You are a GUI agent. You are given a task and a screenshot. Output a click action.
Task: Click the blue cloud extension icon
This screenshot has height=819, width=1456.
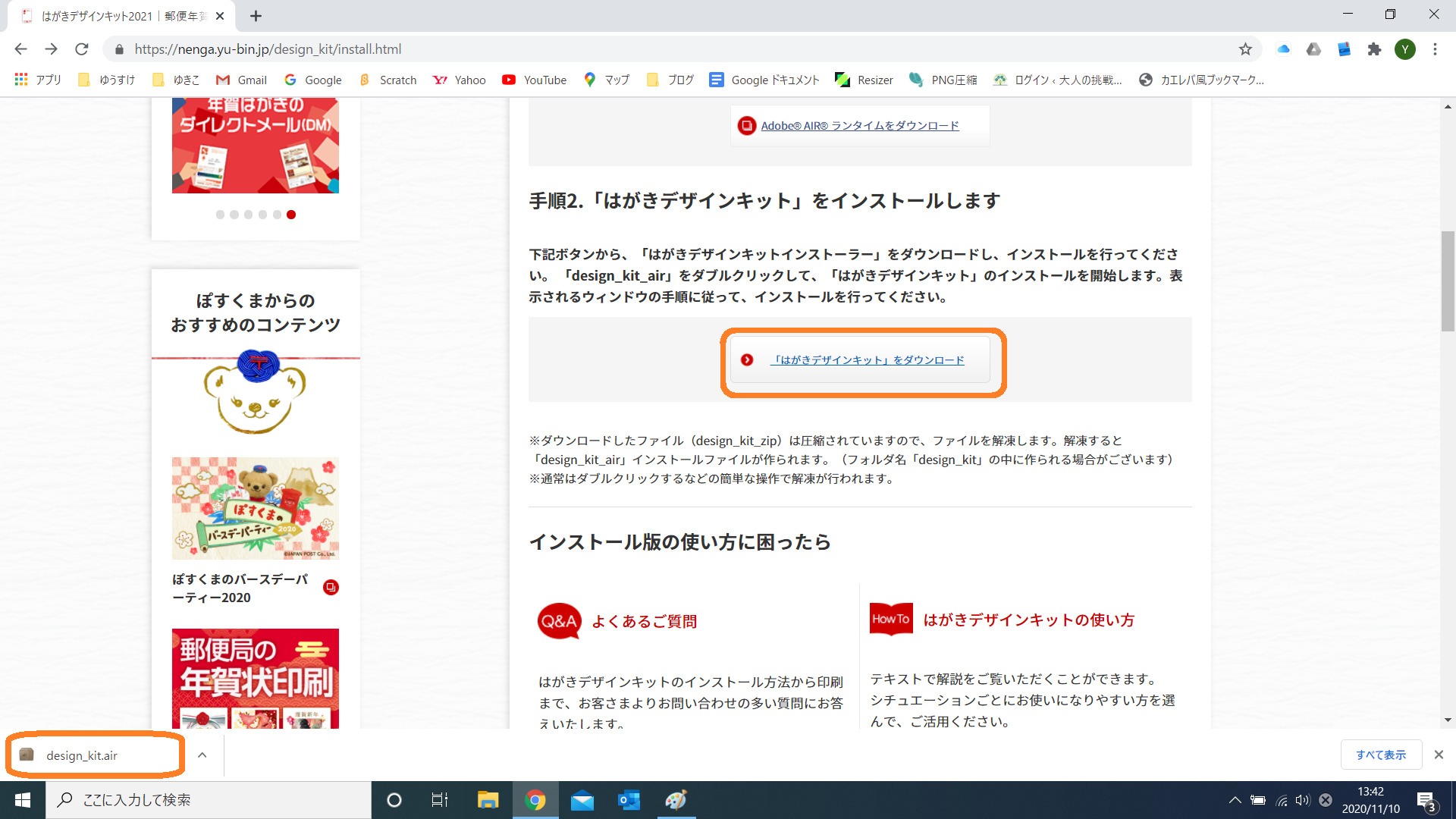(x=1283, y=49)
